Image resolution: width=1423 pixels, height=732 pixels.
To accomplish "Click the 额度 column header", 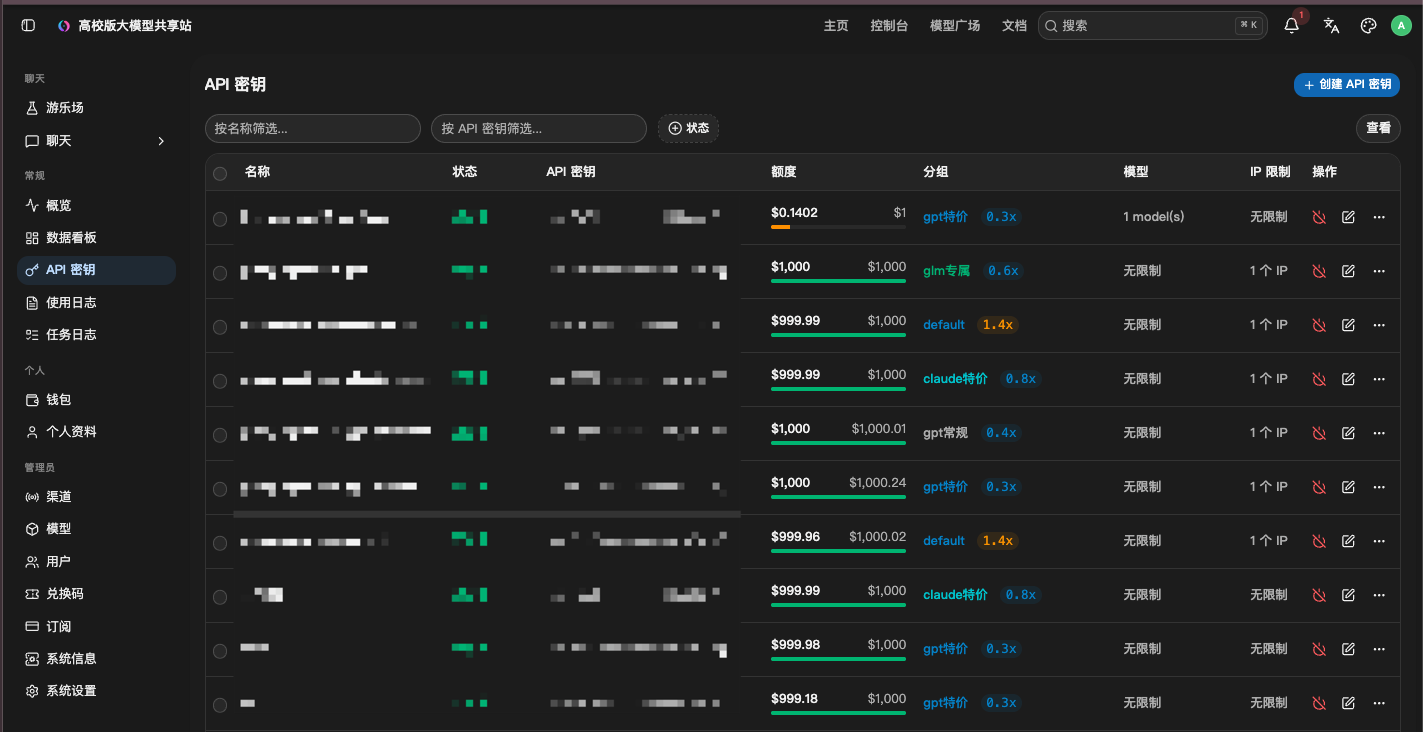I will pyautogui.click(x=783, y=172).
